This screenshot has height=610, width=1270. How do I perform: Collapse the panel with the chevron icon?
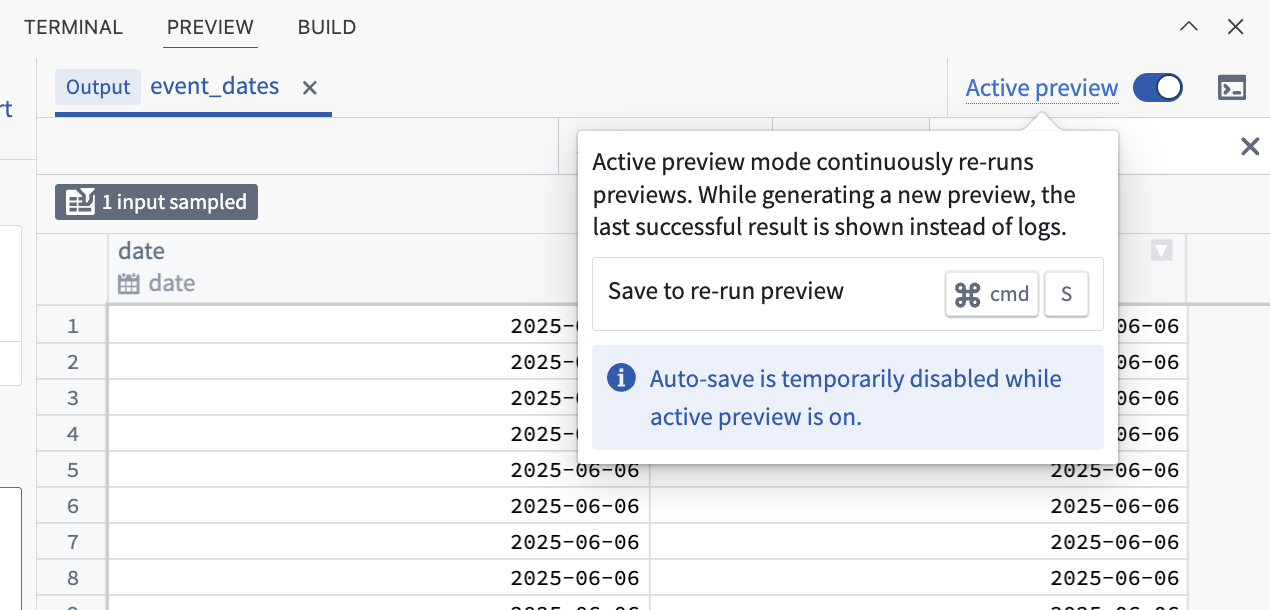point(1188,27)
